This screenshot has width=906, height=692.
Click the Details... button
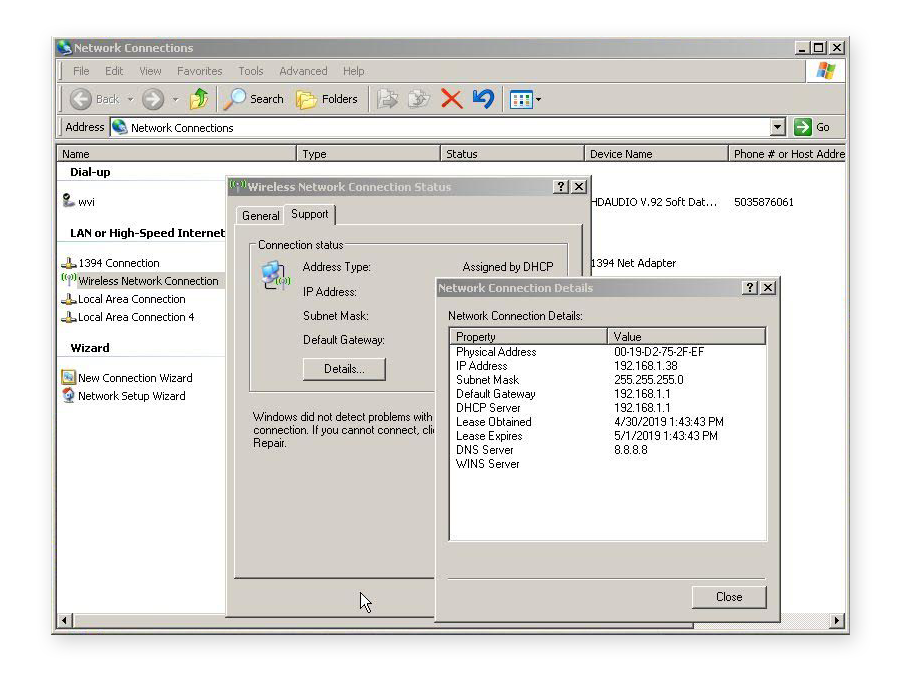[x=343, y=369]
